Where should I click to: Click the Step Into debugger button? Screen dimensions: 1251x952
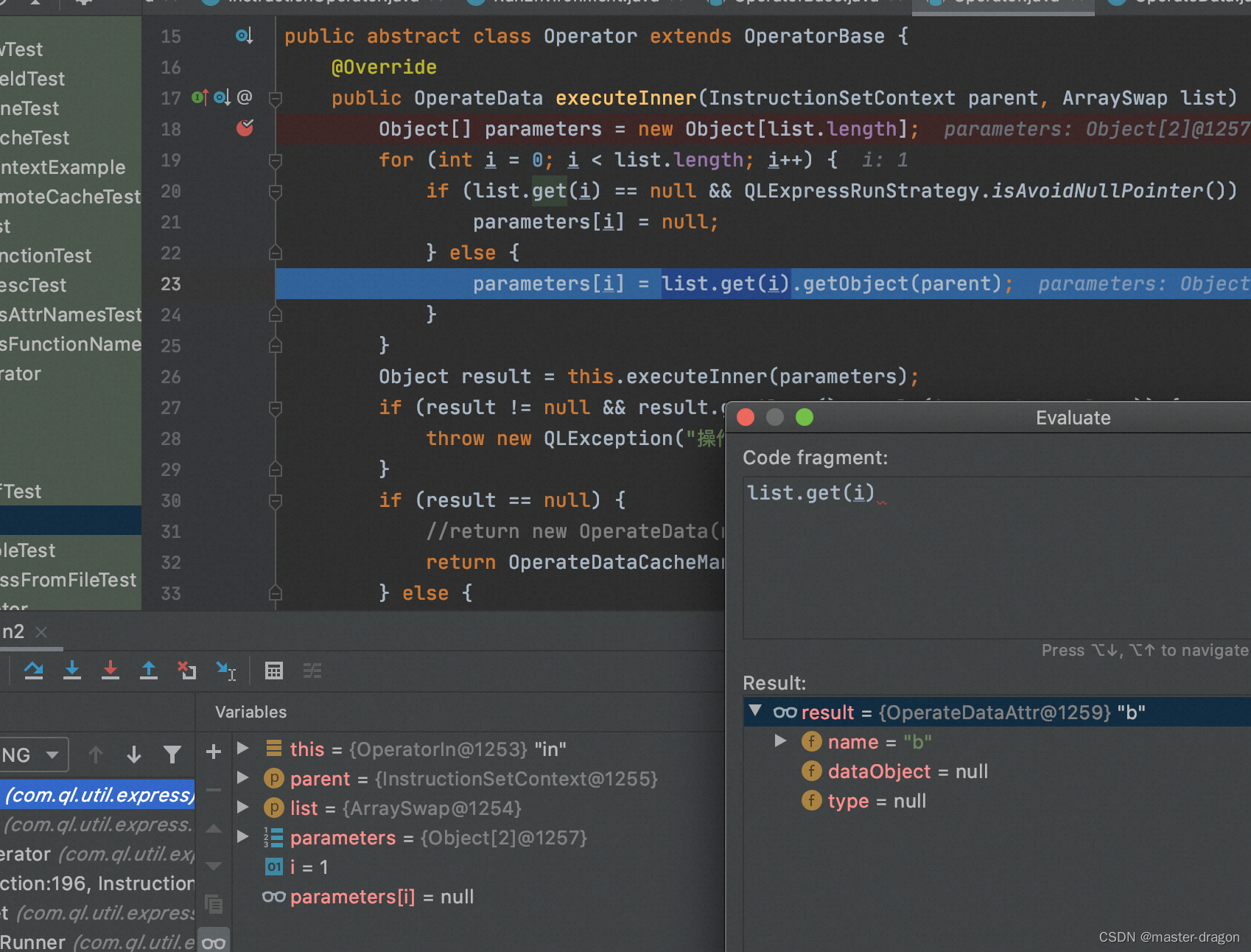tap(72, 671)
